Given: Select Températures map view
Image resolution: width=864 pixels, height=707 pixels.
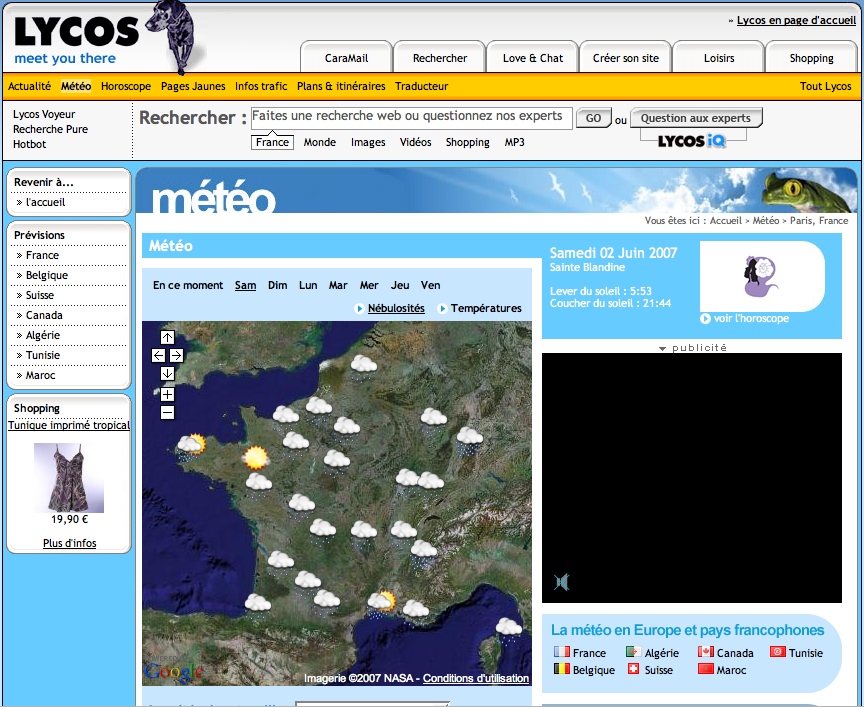Looking at the screenshot, I should (x=486, y=308).
